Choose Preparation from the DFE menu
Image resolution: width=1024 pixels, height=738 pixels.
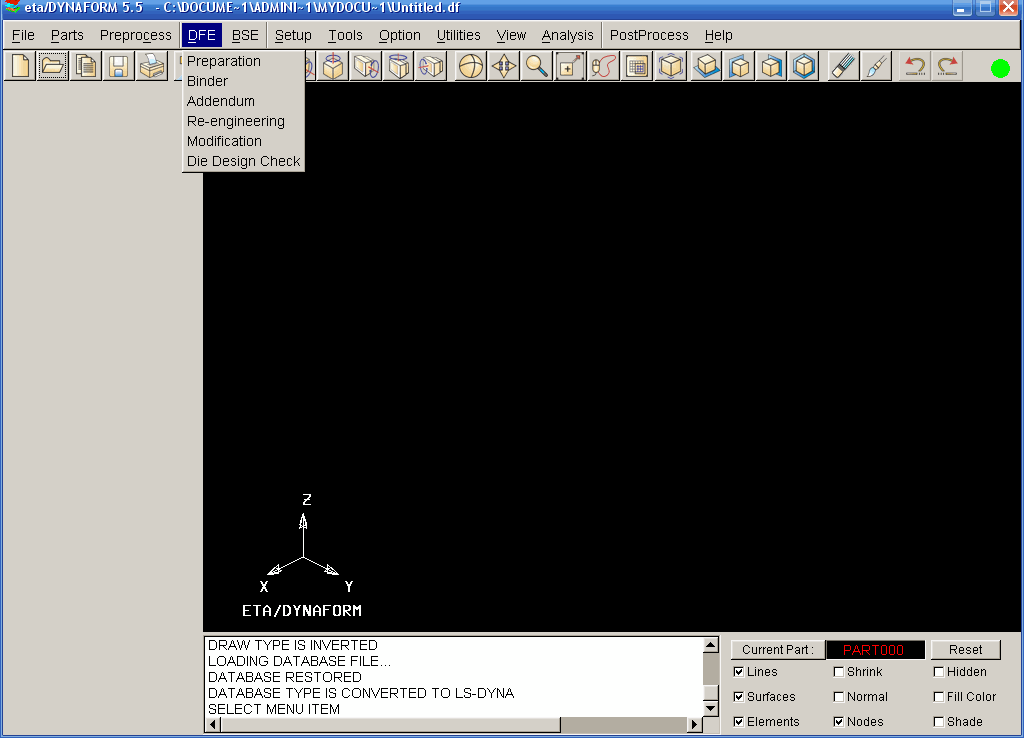point(223,61)
